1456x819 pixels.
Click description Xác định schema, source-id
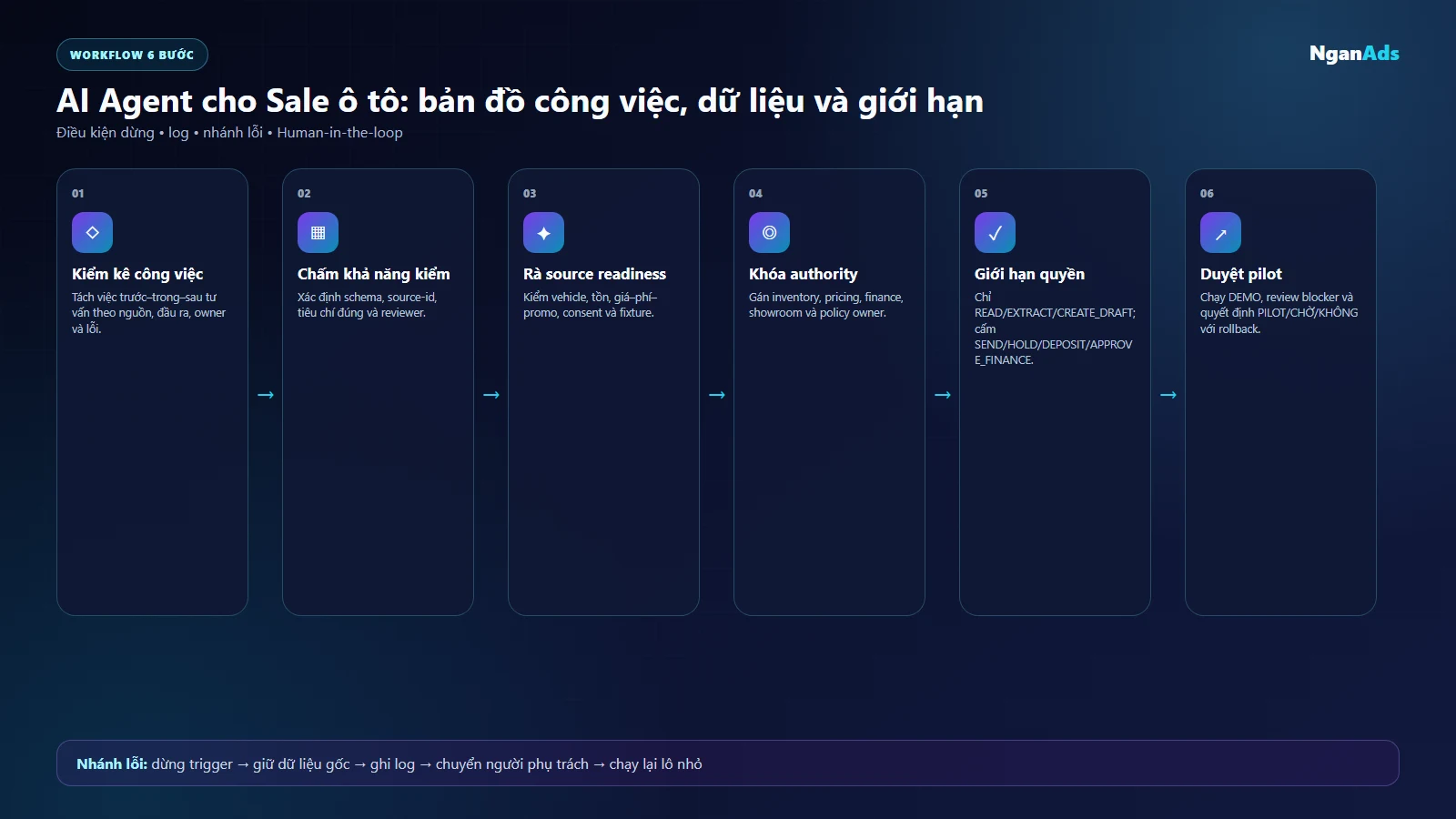[368, 305]
